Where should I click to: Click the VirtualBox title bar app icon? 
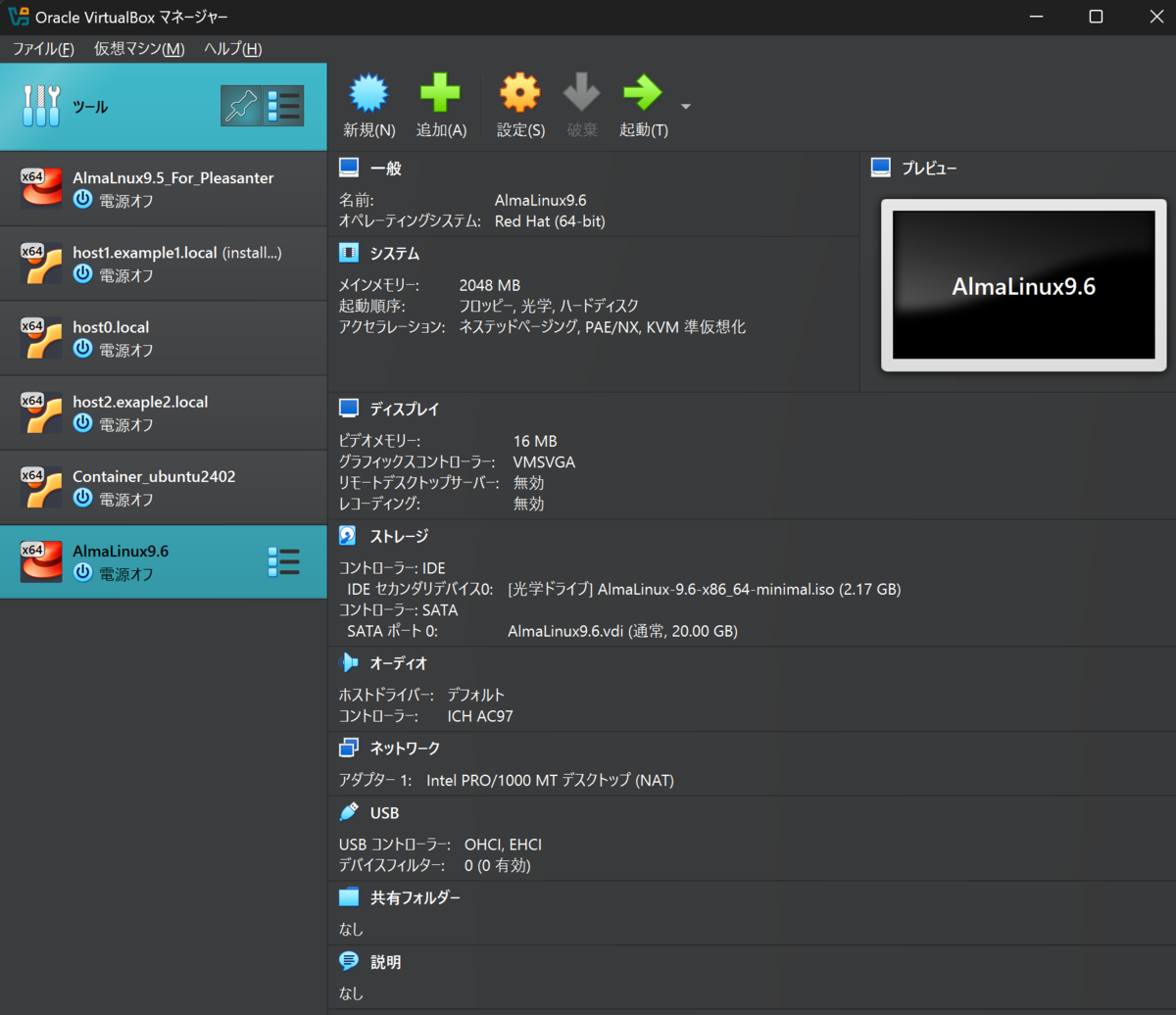click(18, 17)
